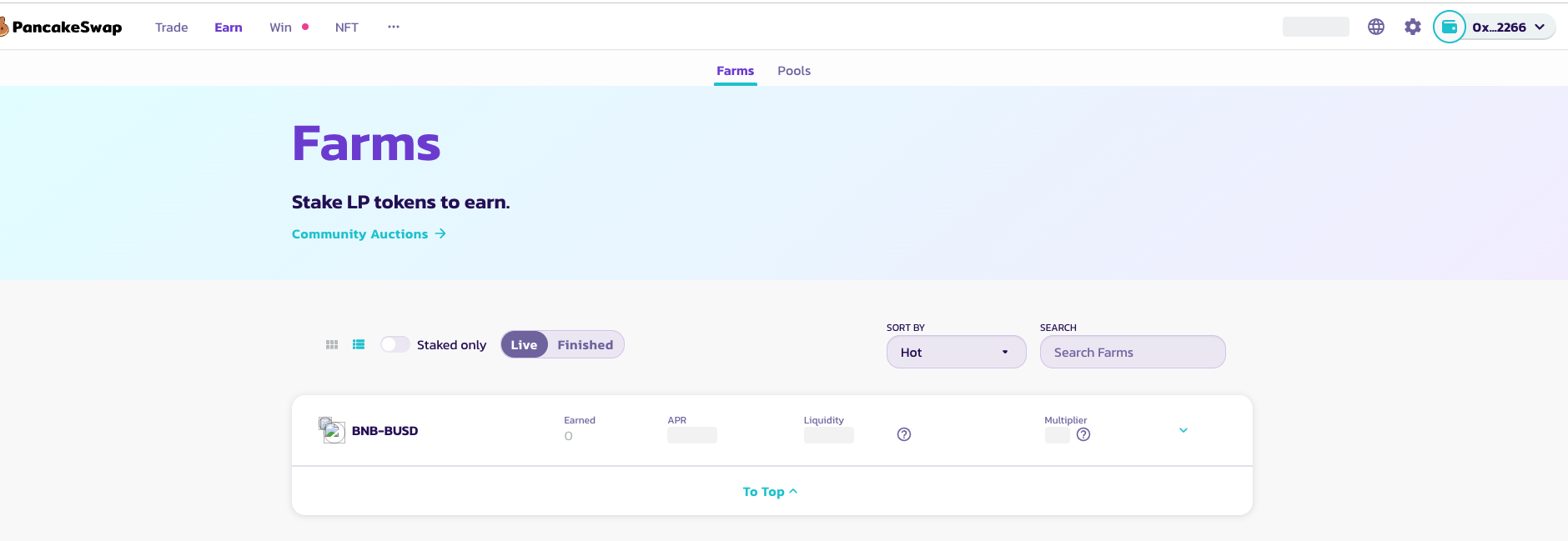Switch to table list view
1568x541 pixels.
pyautogui.click(x=359, y=344)
